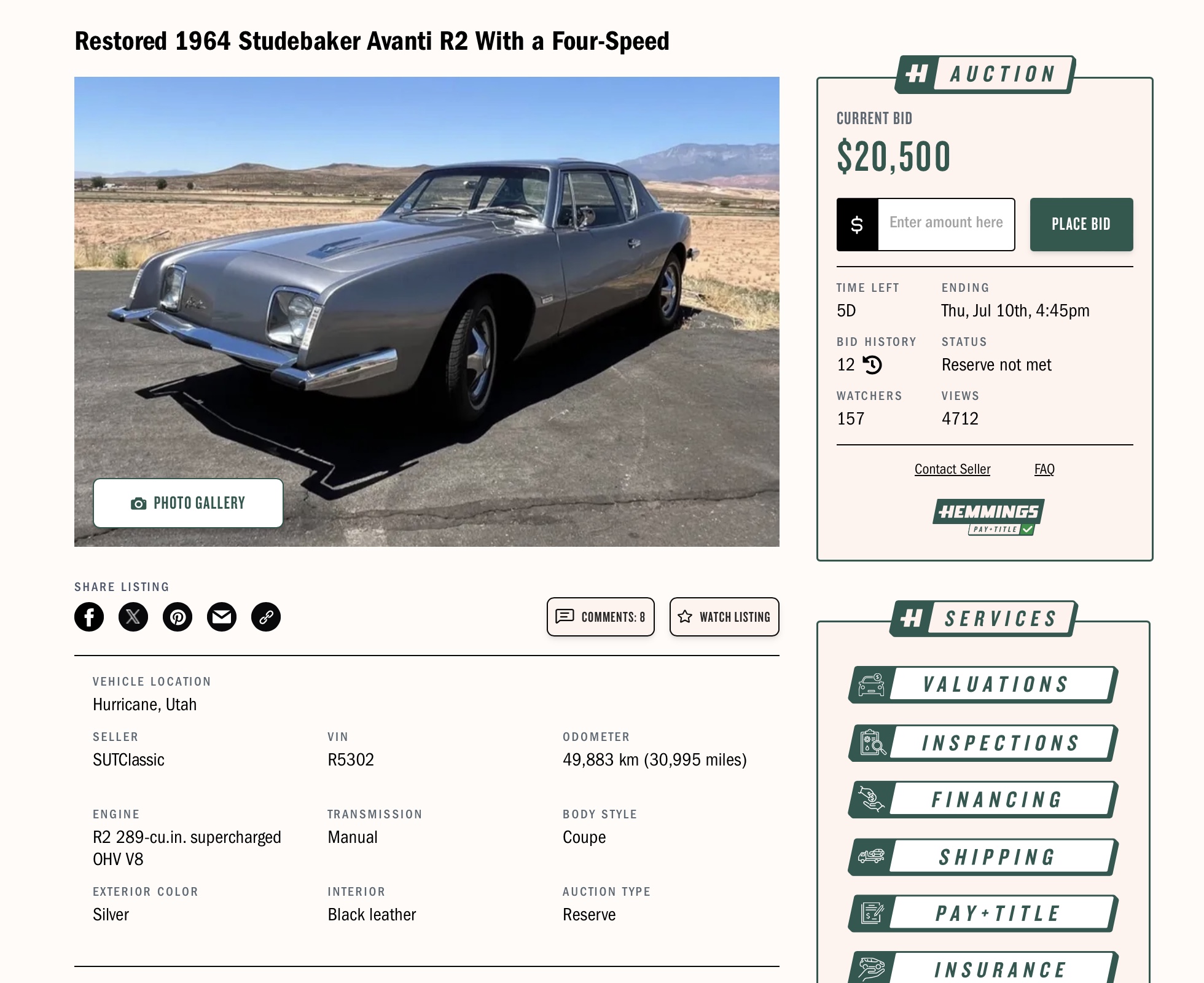Click the Hemmings H logo in Auction header

917,74
